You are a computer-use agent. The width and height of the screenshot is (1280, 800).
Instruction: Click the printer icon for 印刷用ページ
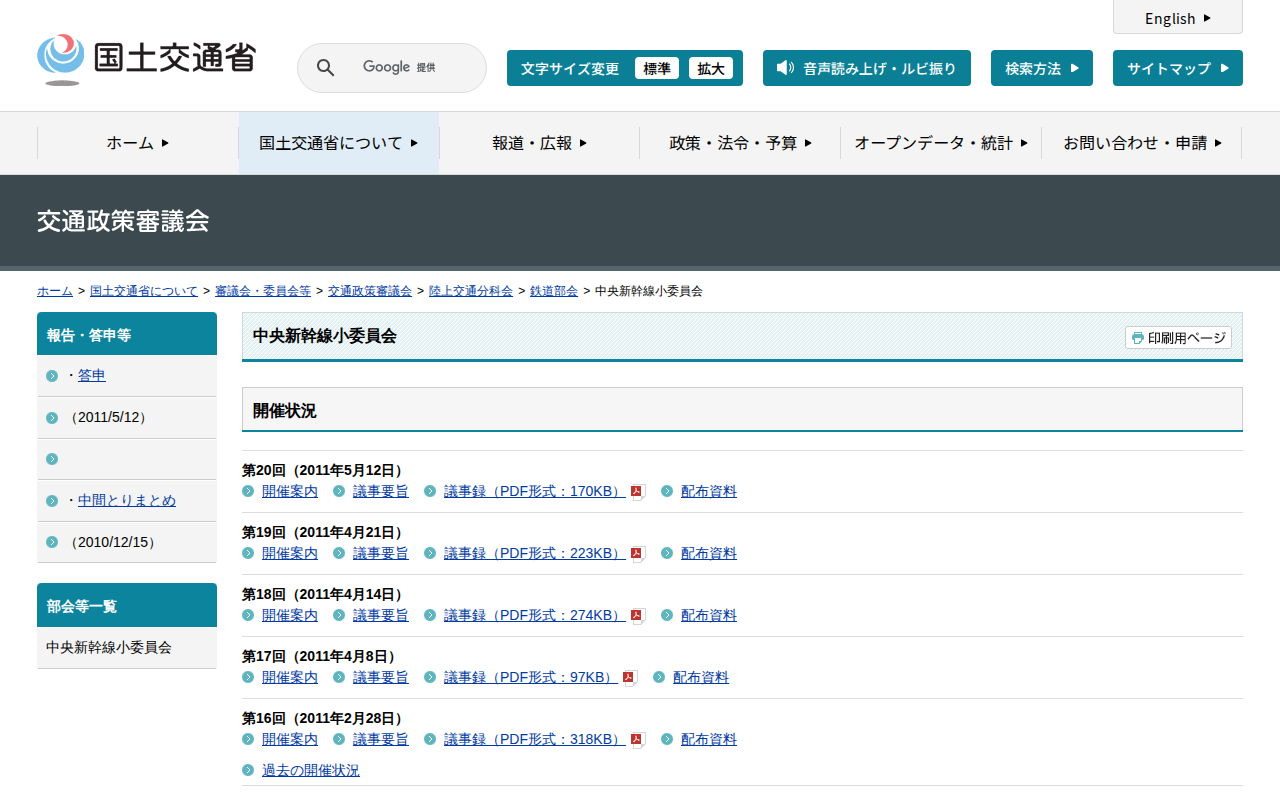click(x=1137, y=338)
